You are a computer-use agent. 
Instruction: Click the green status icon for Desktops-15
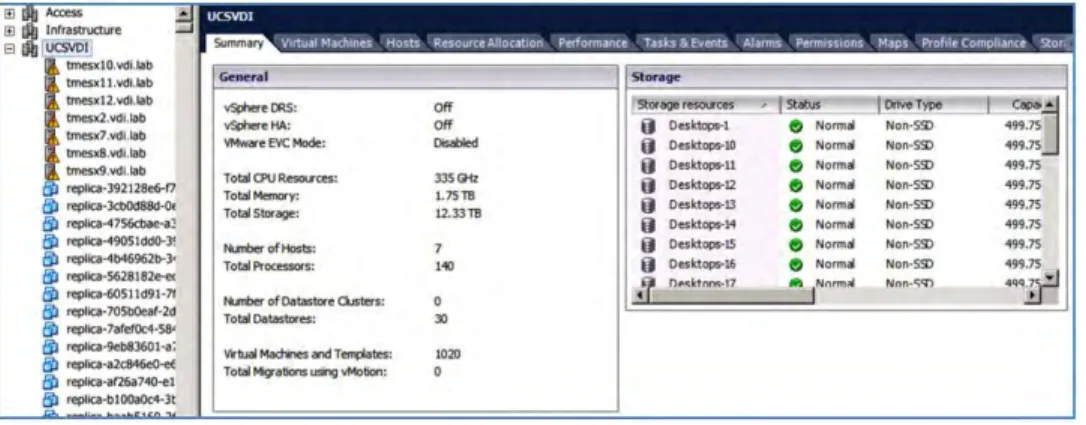[x=796, y=244]
